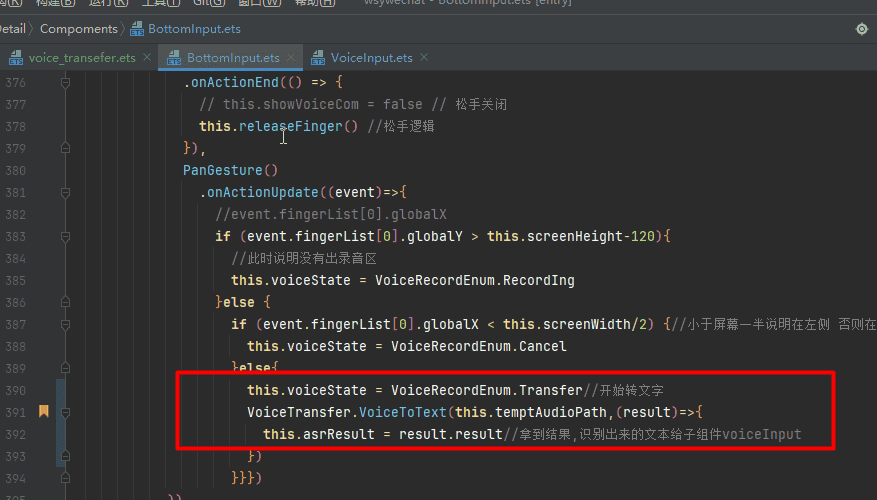Fold the VoiceToText callback at line 391
The height and width of the screenshot is (500, 877).
[x=65, y=412]
